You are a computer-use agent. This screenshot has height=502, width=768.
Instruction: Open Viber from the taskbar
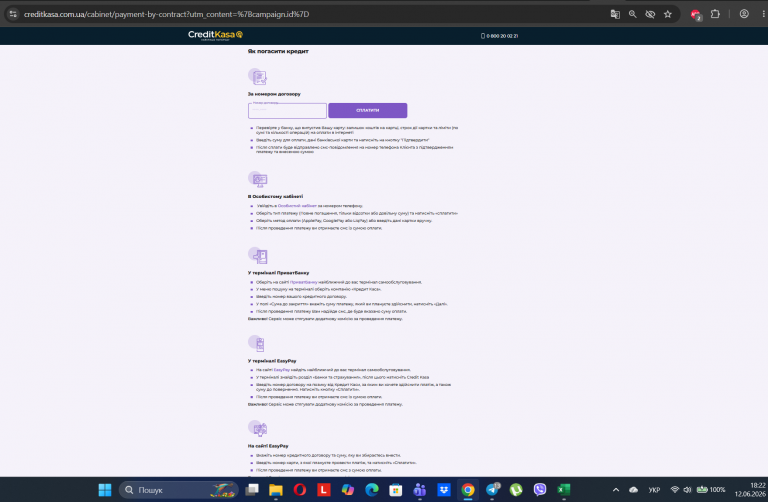pos(540,490)
